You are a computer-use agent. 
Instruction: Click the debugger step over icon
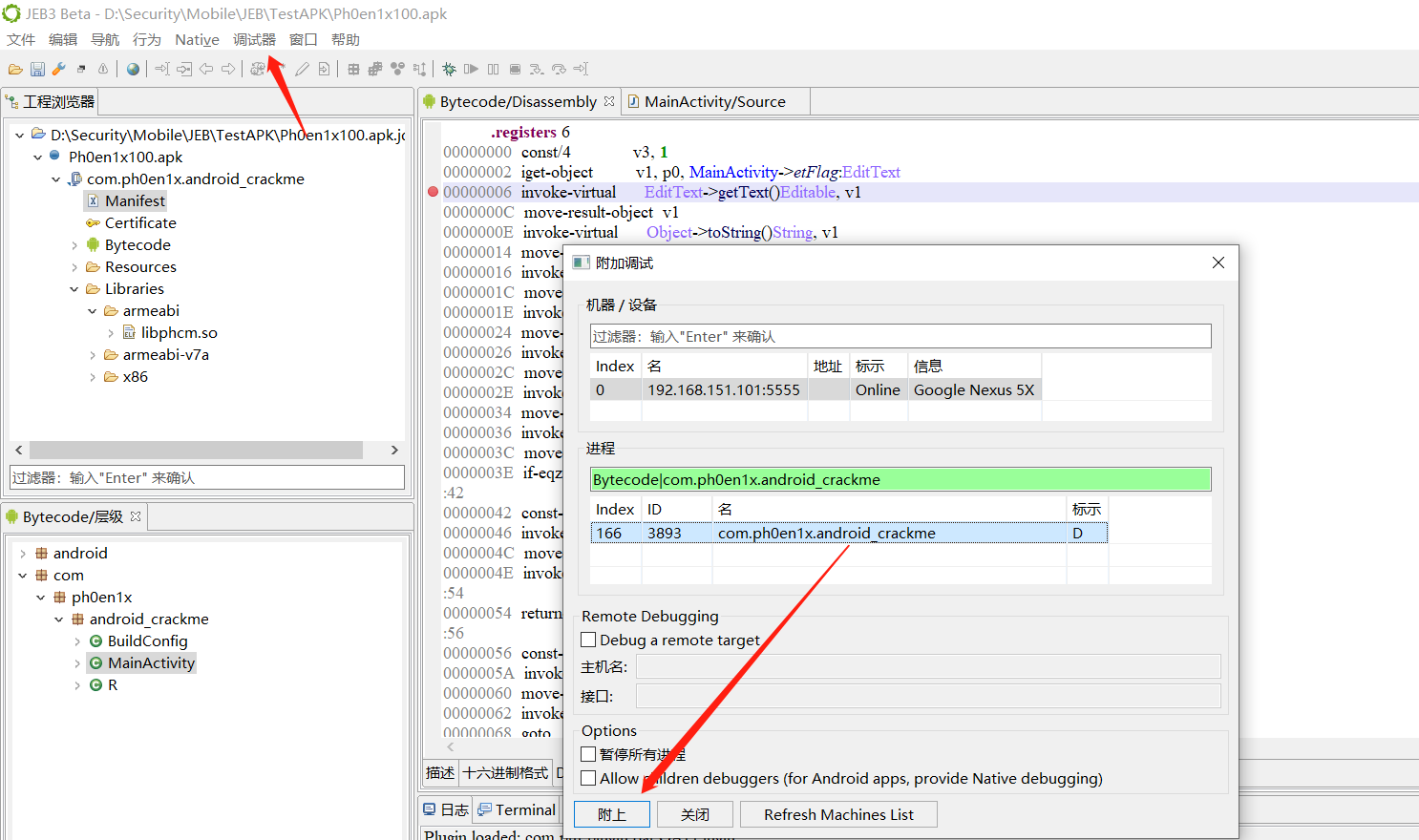coord(559,69)
